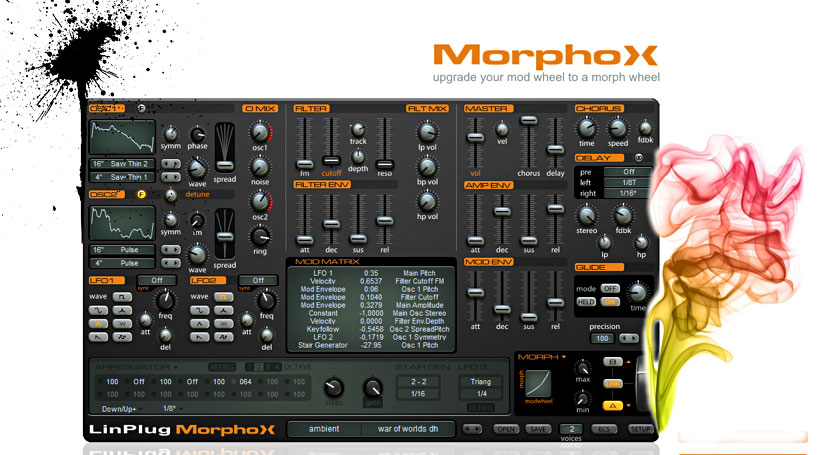Select LFO2 sawtooth wave button
Screen dimensions: 819x455
click(199, 337)
